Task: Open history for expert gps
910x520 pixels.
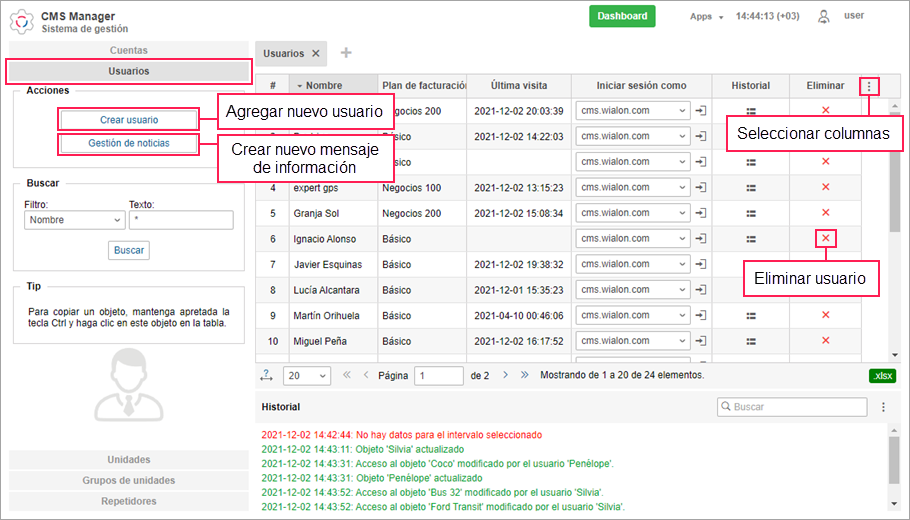Action: 751,188
